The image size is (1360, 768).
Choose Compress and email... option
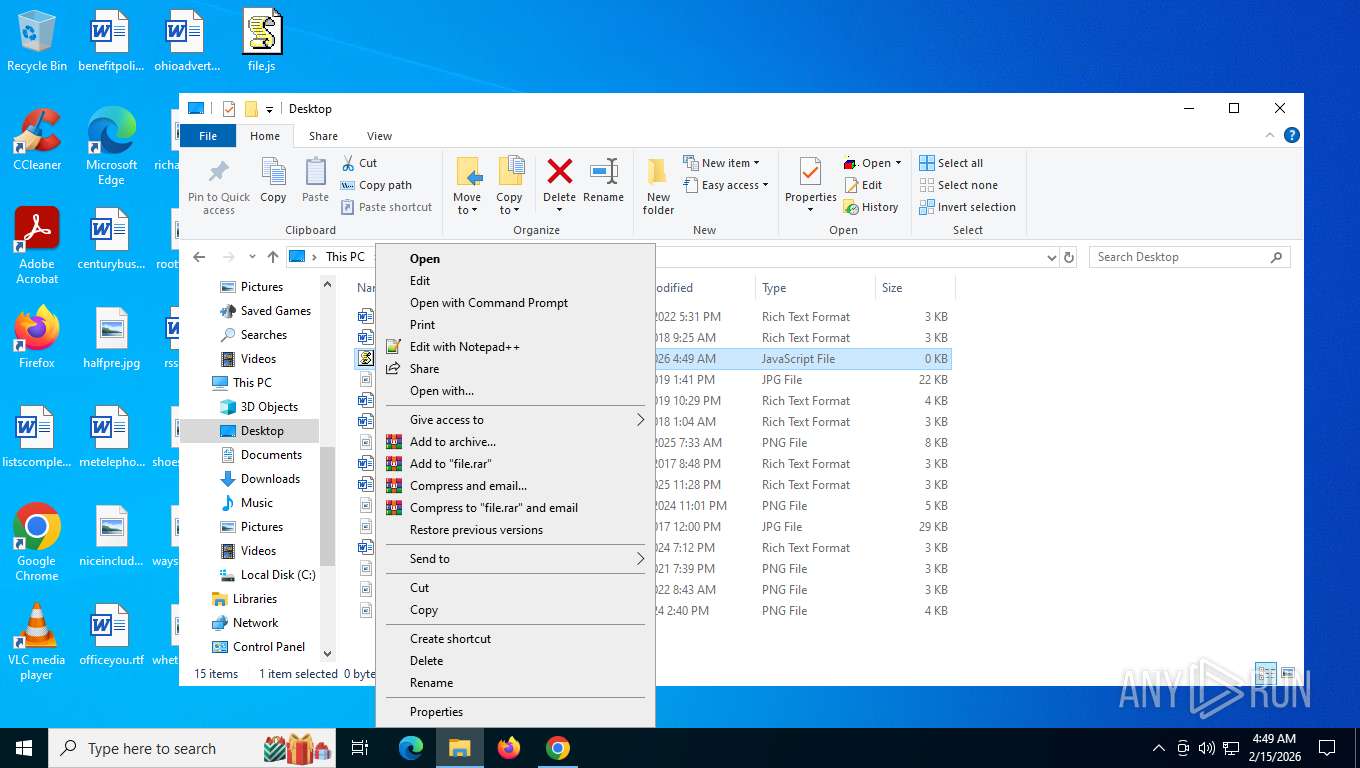click(x=515, y=486)
